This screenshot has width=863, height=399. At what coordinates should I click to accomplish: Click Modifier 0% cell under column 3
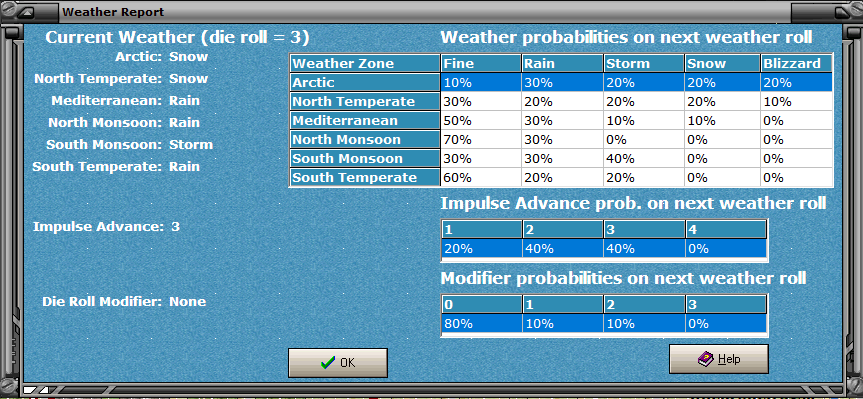point(725,323)
